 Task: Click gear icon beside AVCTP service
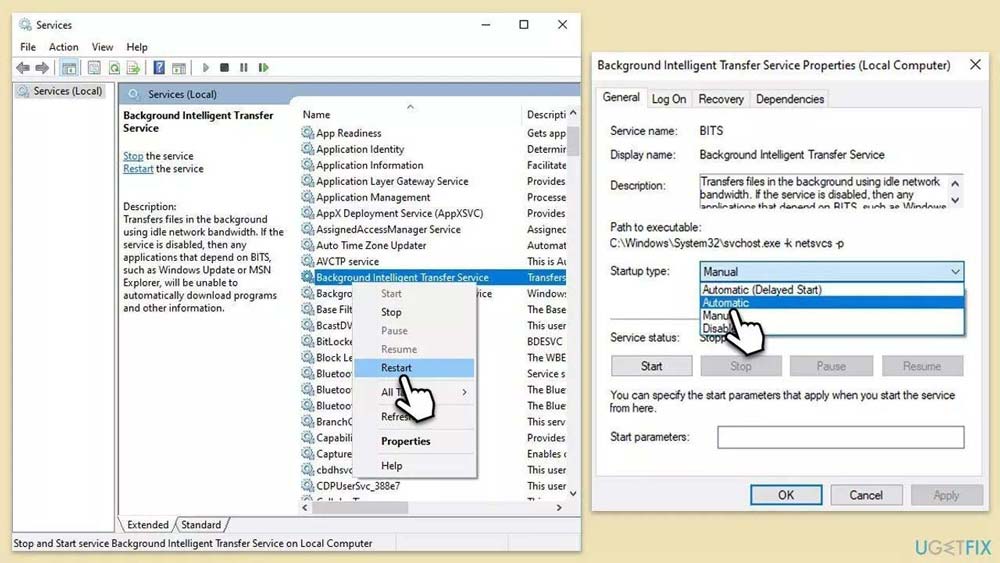[307, 261]
